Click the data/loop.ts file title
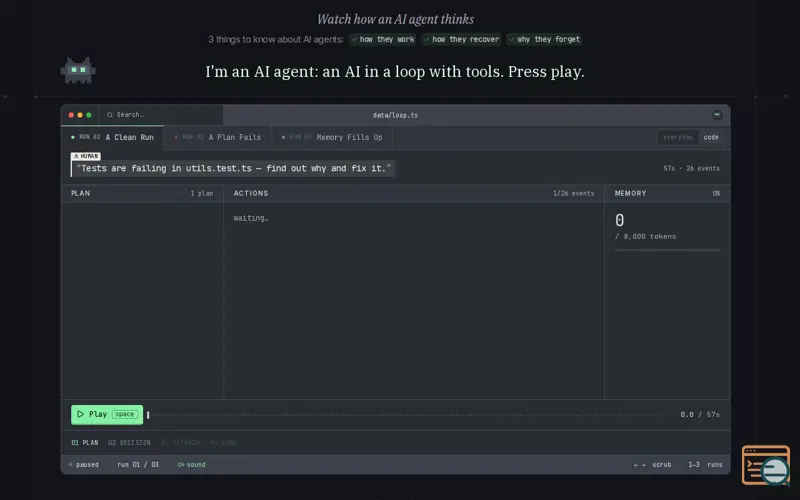Image resolution: width=800 pixels, height=500 pixels. (395, 115)
